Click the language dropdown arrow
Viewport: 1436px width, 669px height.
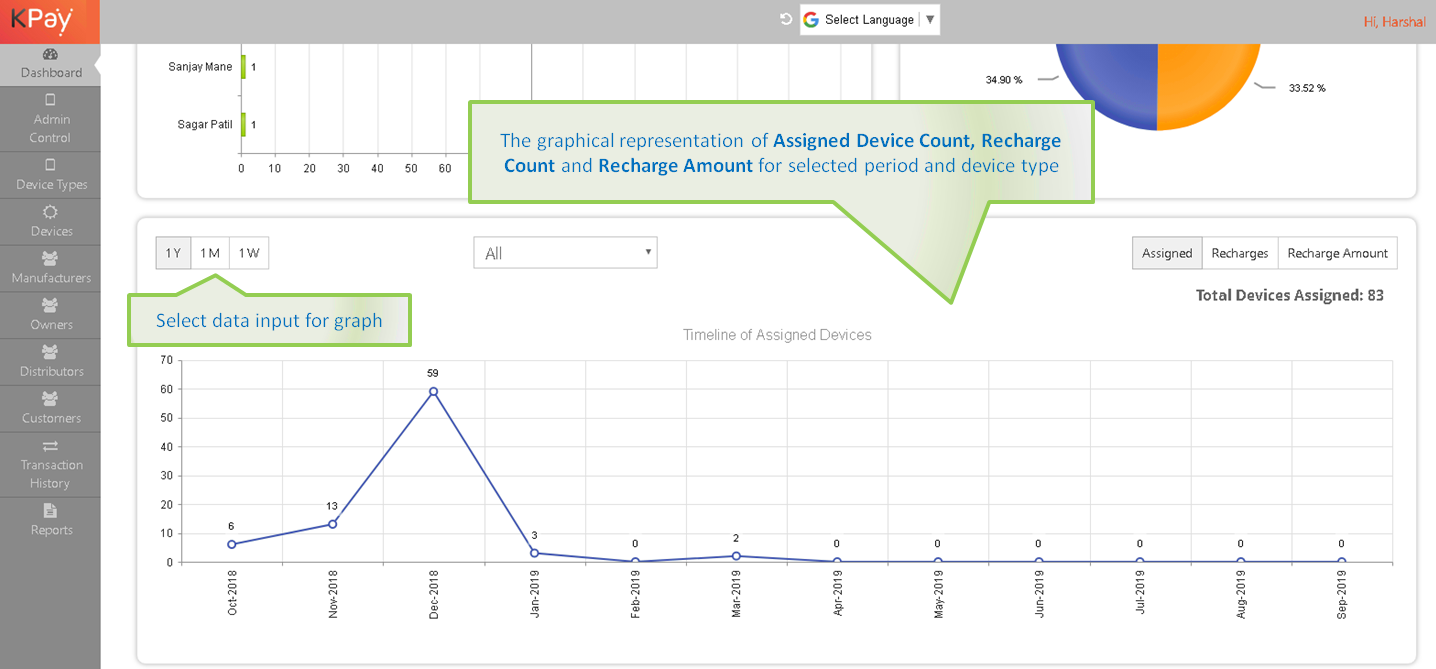(930, 20)
